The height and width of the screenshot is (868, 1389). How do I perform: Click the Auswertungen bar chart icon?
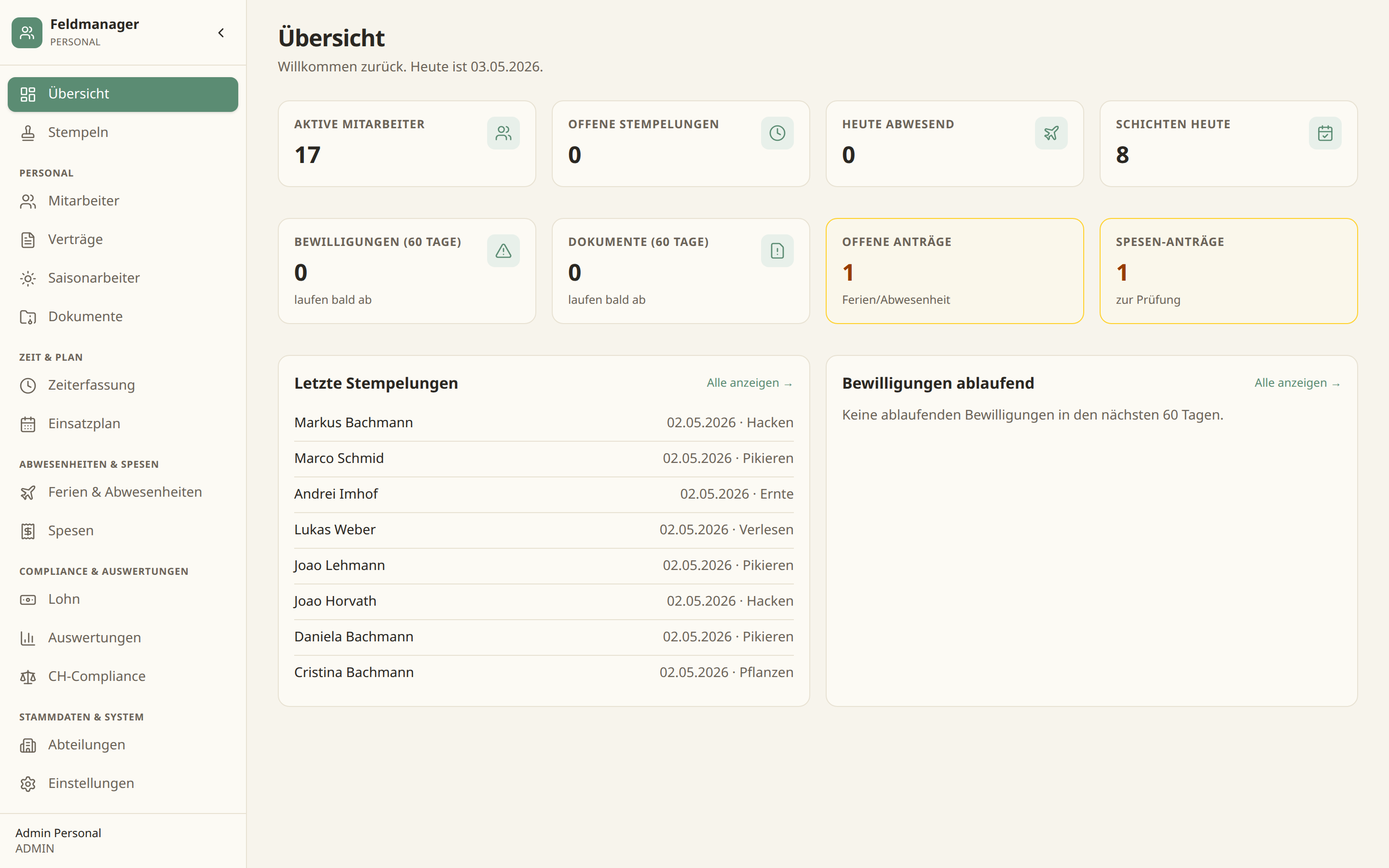[27, 638]
